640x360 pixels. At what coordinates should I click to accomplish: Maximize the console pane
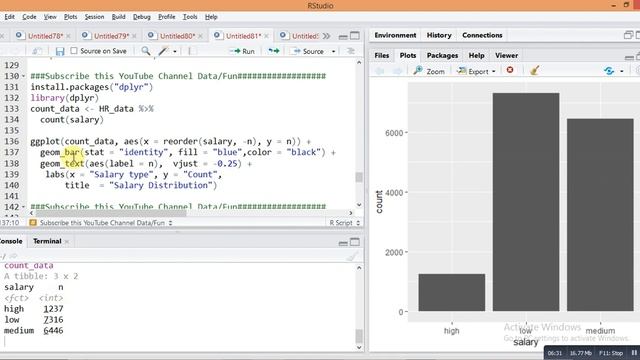[355, 242]
